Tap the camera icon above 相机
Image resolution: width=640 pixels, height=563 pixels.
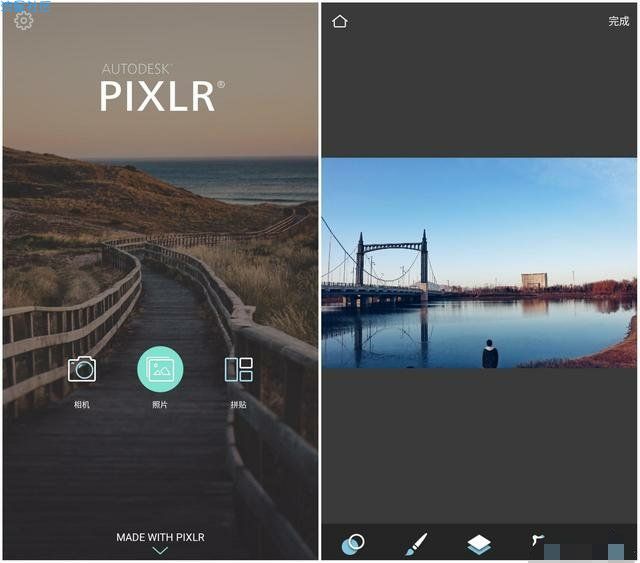[82, 369]
